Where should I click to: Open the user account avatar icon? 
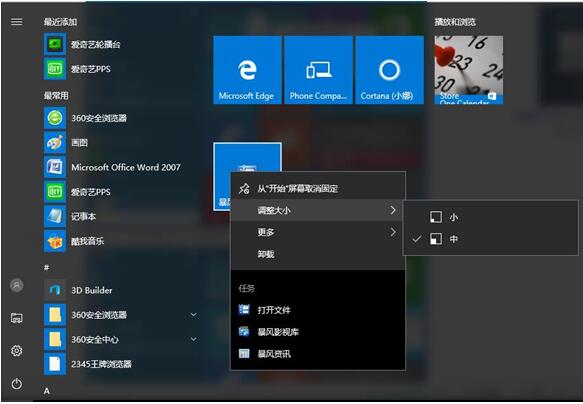click(x=16, y=285)
